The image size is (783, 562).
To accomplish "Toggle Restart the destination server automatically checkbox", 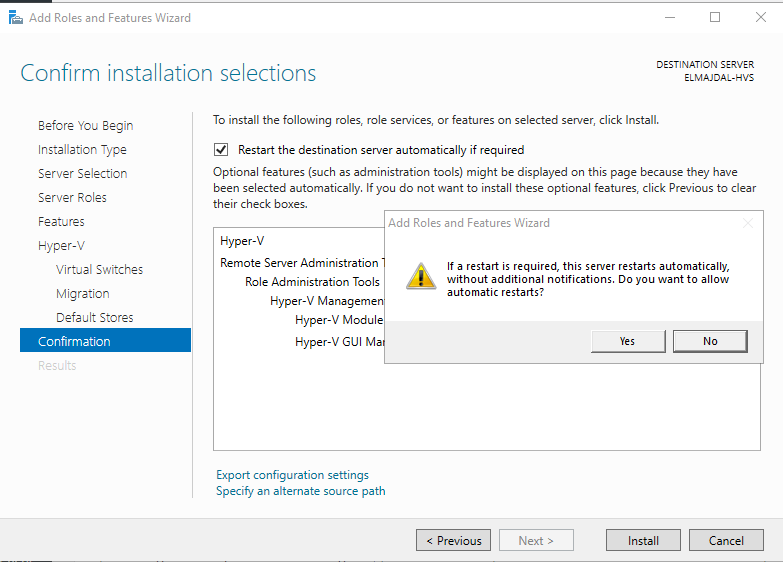I will 221,150.
